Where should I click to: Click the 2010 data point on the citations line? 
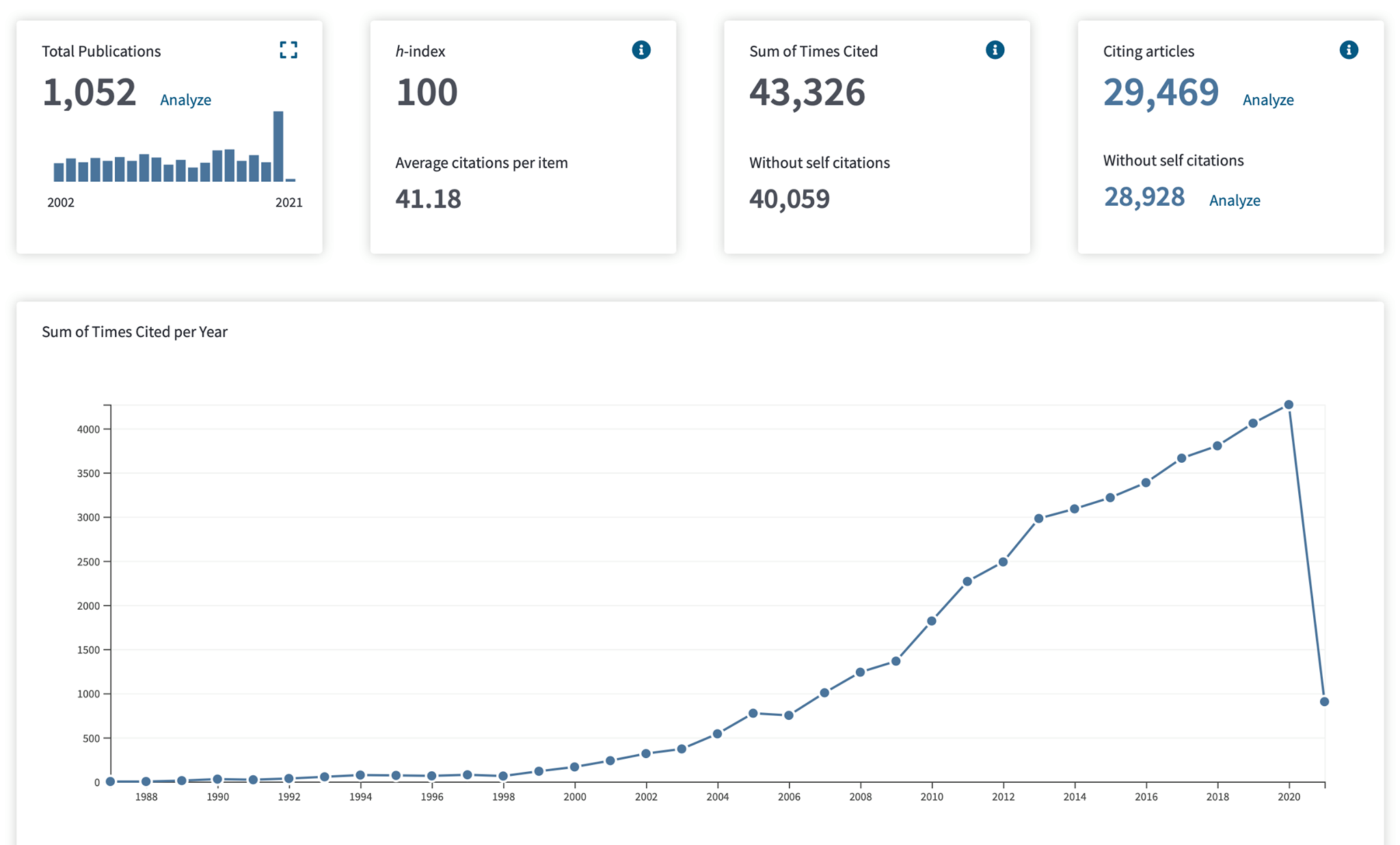pos(931,621)
